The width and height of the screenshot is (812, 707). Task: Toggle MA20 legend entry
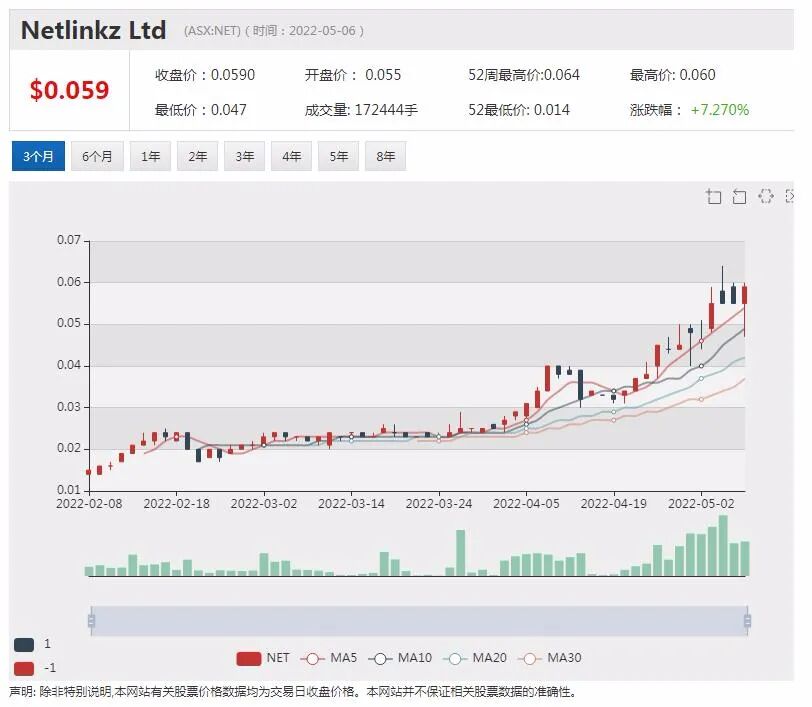475,658
